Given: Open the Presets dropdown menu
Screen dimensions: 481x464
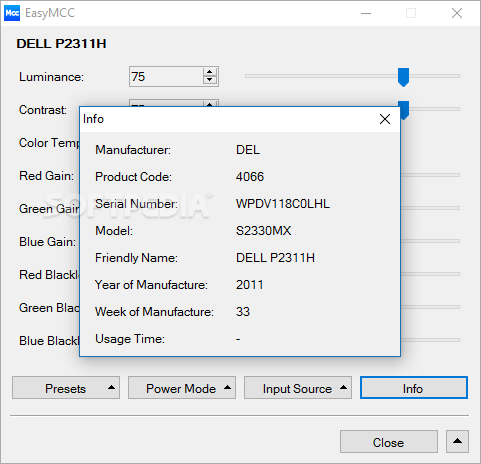Looking at the screenshot, I should click(66, 388).
